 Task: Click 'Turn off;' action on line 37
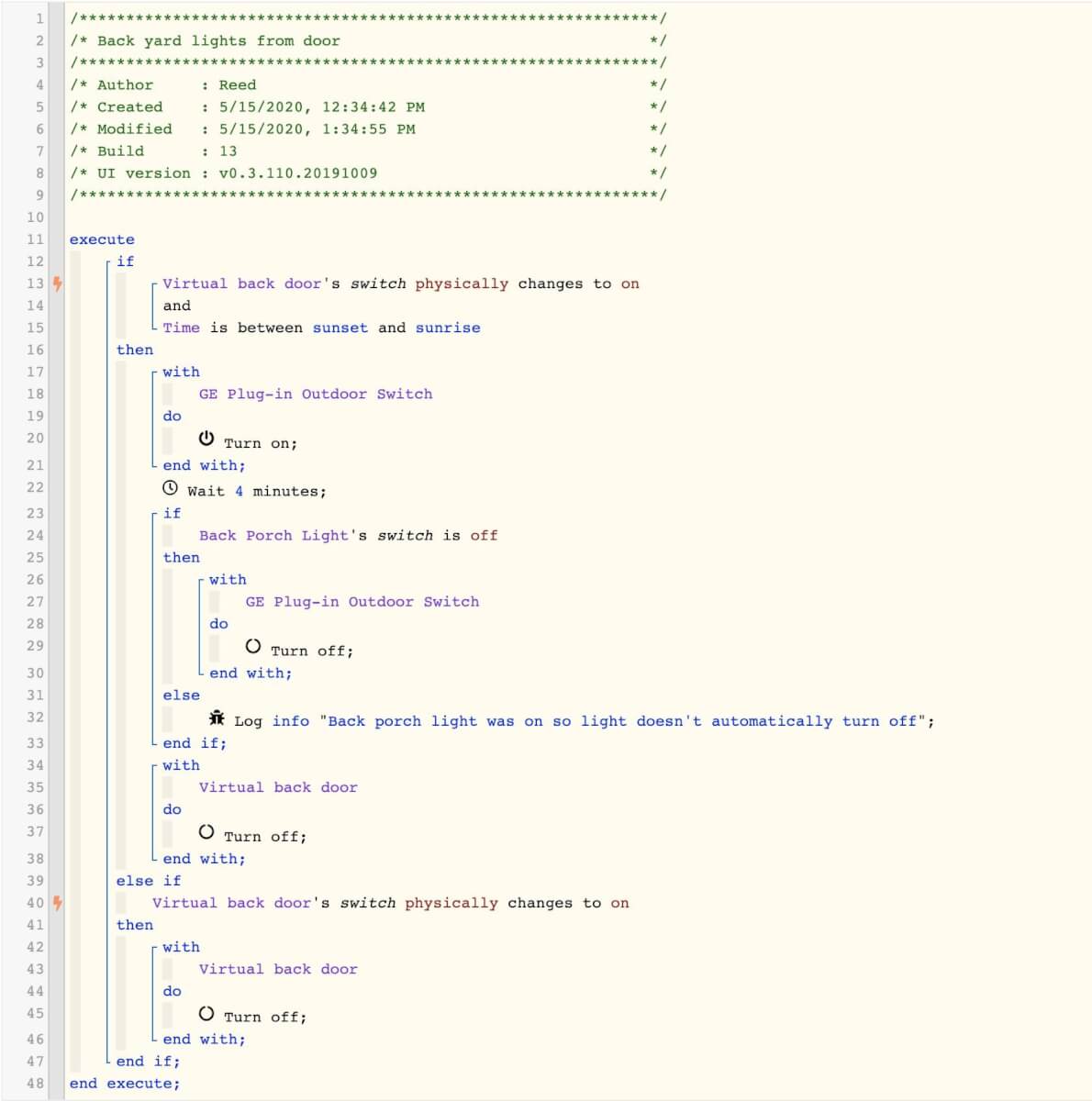pos(265,837)
